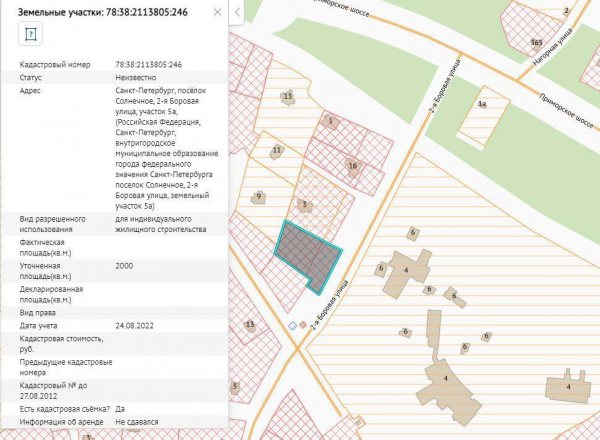Image resolution: width=600 pixels, height=440 pixels.
Task: Click the parcel plan icon under the title
Action: (x=30, y=35)
